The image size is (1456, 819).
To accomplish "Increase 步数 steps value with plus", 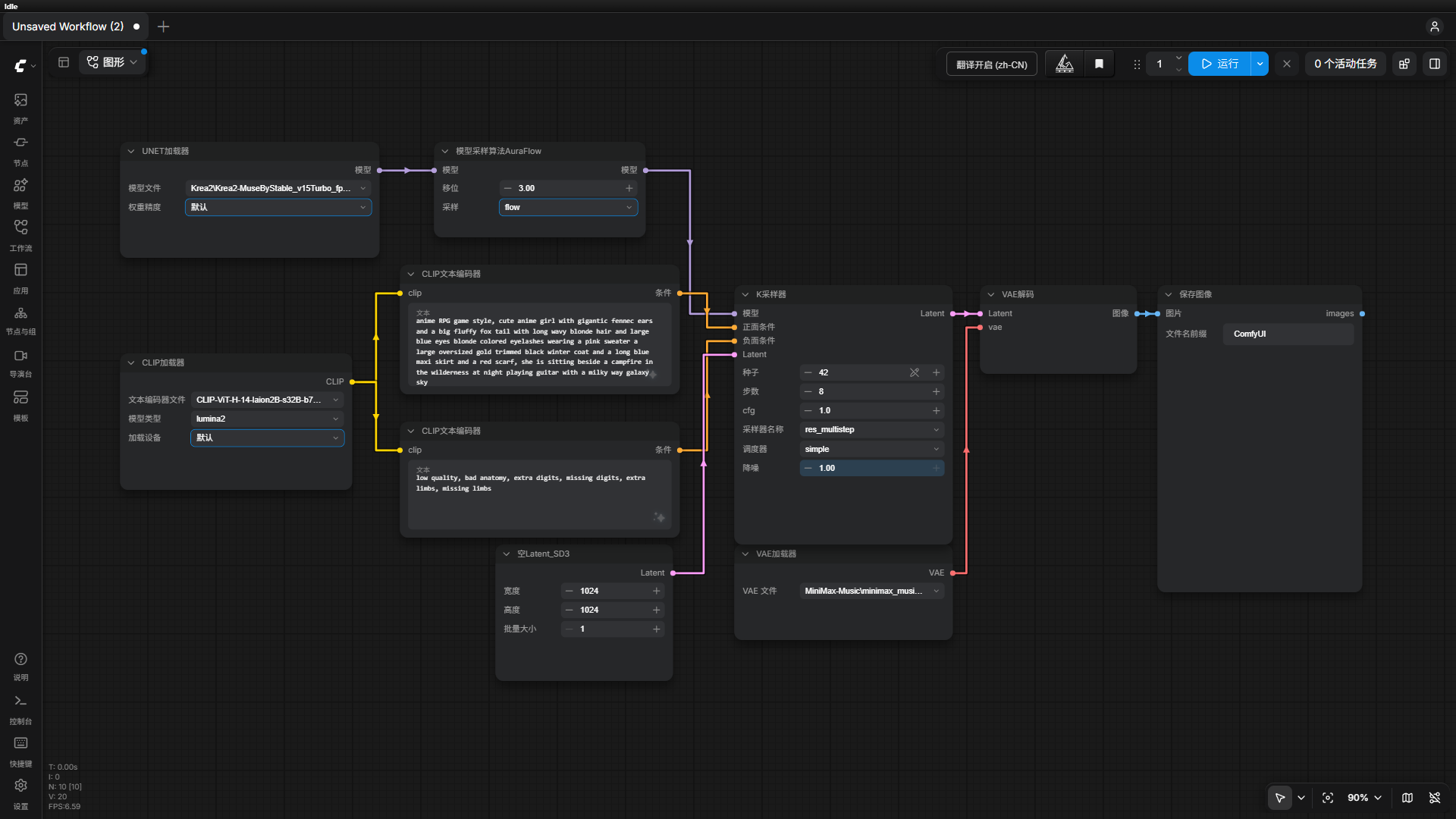I will (936, 391).
